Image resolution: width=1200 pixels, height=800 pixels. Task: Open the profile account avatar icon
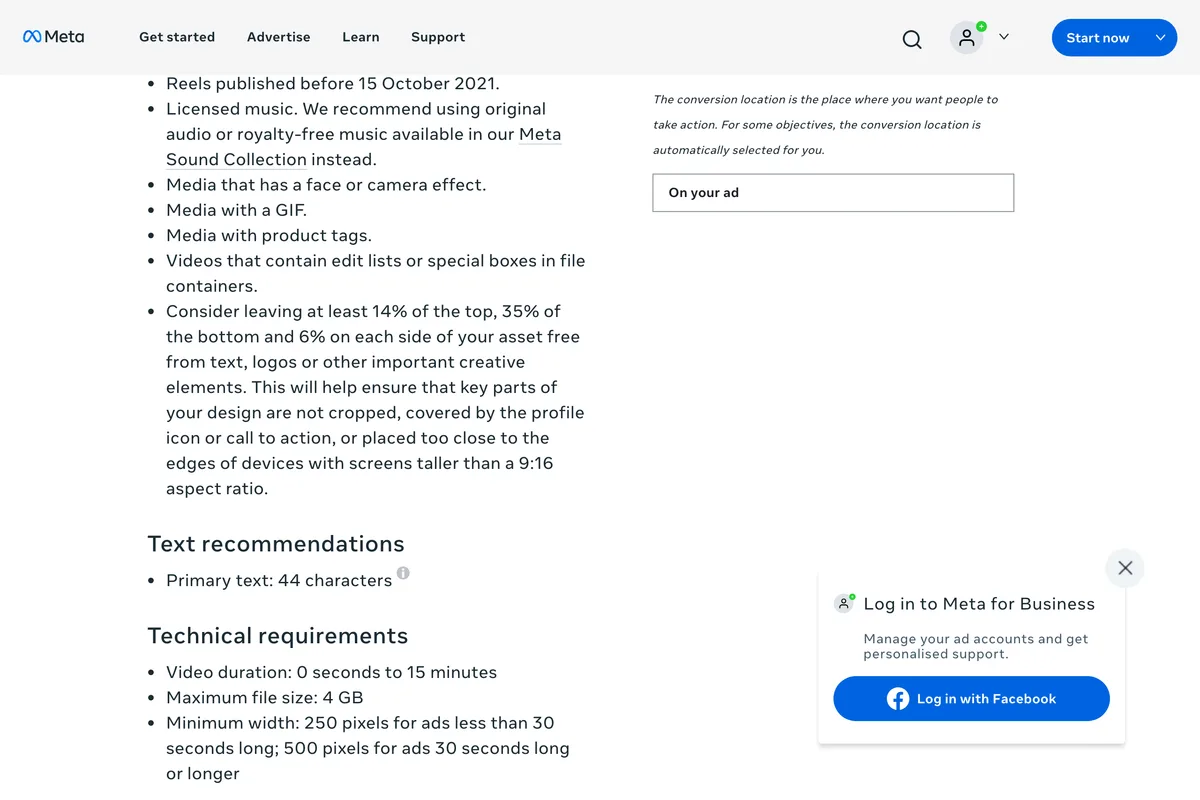(967, 37)
